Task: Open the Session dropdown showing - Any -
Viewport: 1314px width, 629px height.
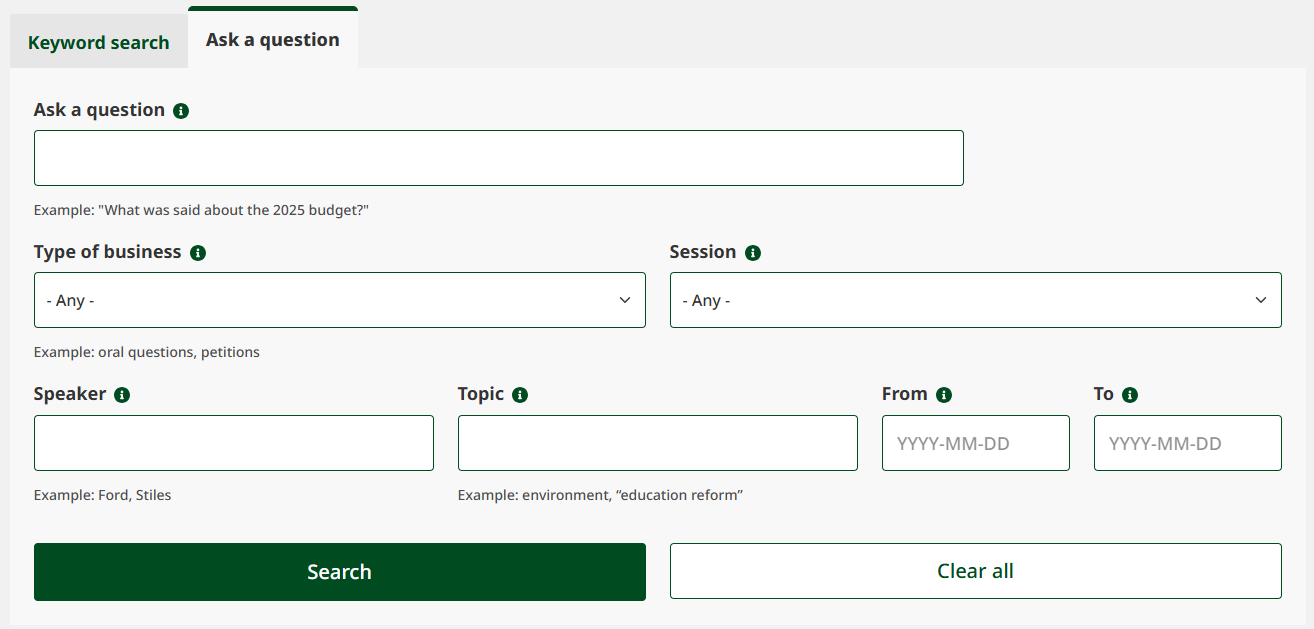Action: [x=975, y=300]
